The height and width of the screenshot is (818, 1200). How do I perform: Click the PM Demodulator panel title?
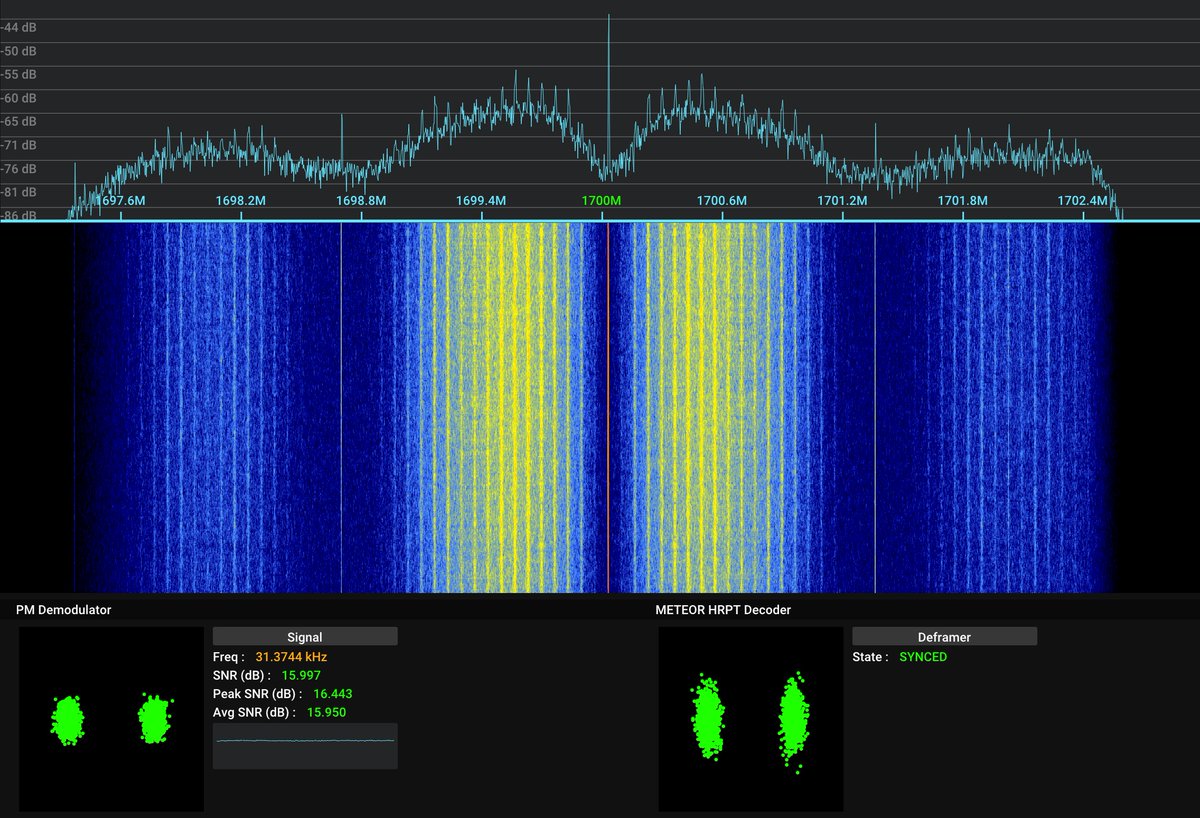64,609
